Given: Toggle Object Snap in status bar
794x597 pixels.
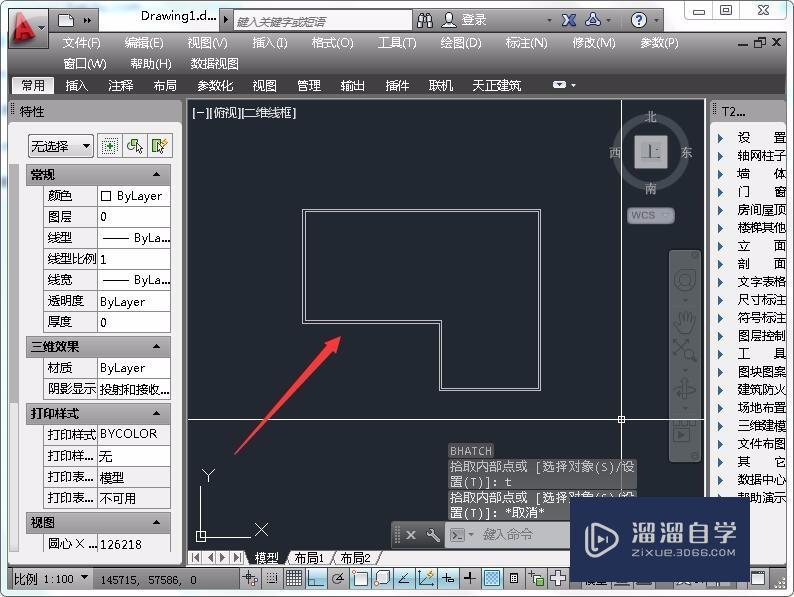Looking at the screenshot, I should click(x=360, y=578).
